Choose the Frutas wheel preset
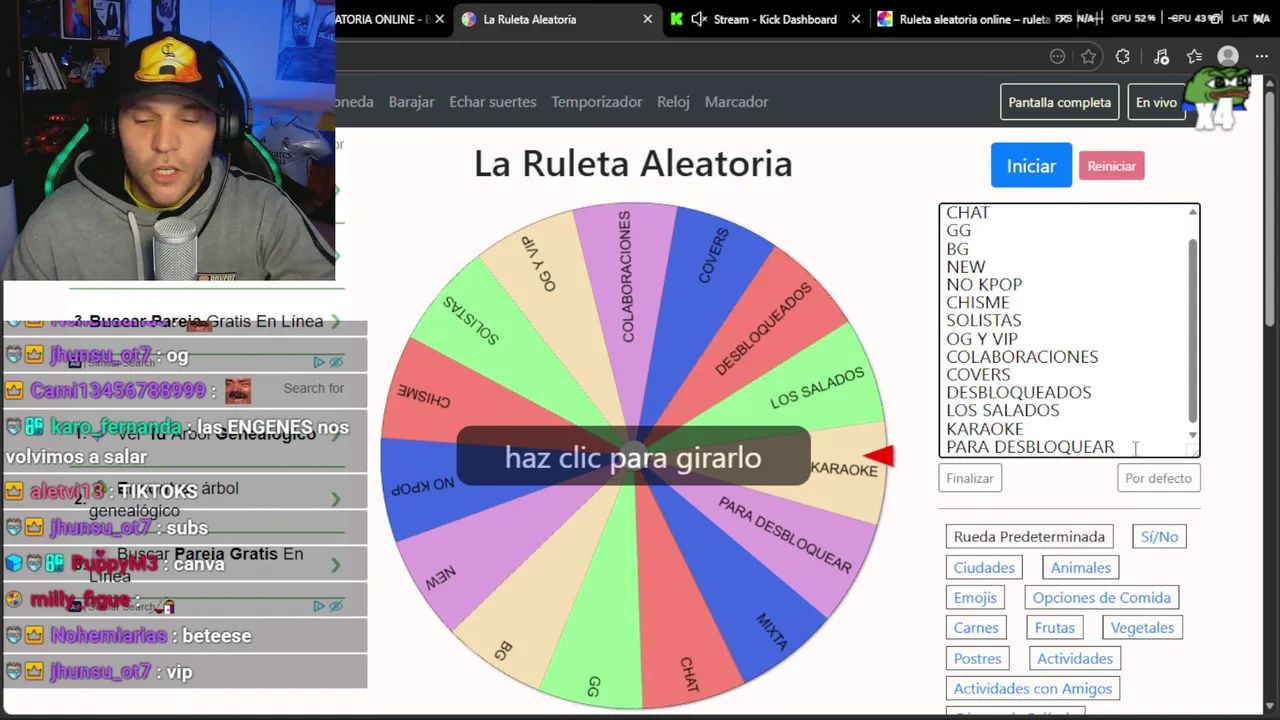 1054,628
